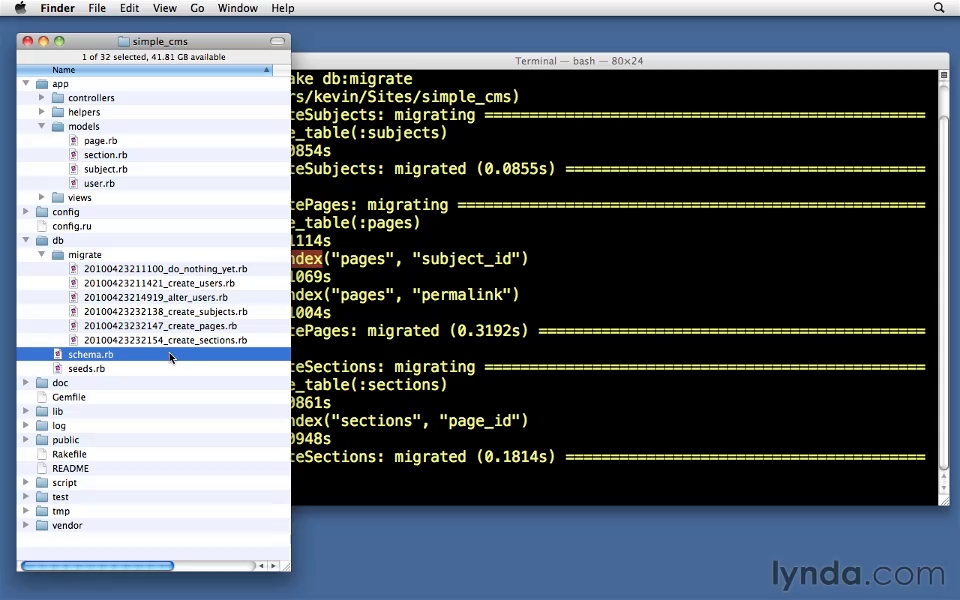Expand the vendor folder

[26, 525]
